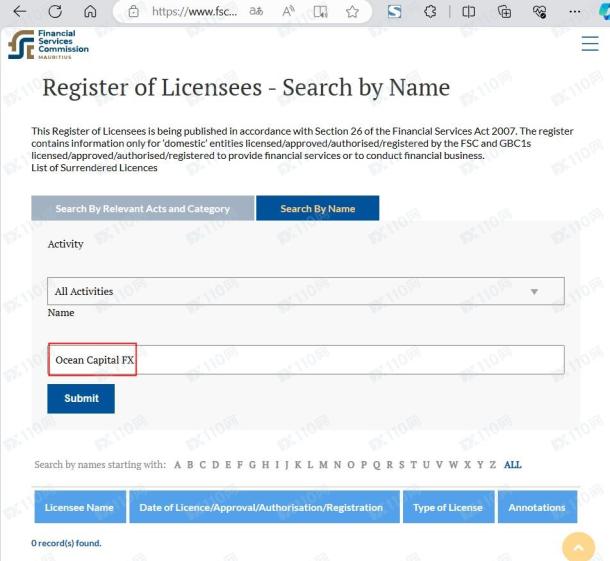Viewport: 610px width, 561px height.
Task: Select the Search By Name tab
Action: tap(317, 208)
